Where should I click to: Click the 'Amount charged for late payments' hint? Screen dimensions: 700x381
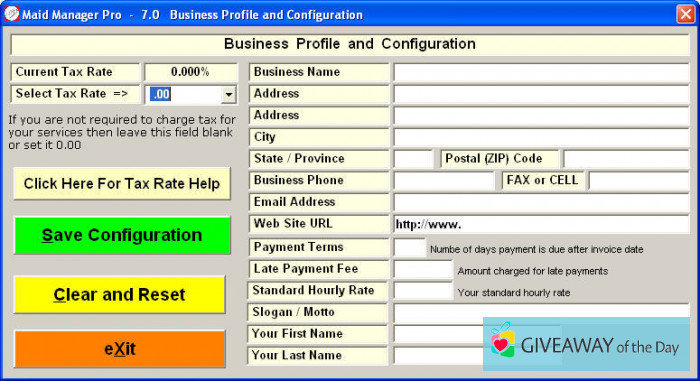(533, 271)
